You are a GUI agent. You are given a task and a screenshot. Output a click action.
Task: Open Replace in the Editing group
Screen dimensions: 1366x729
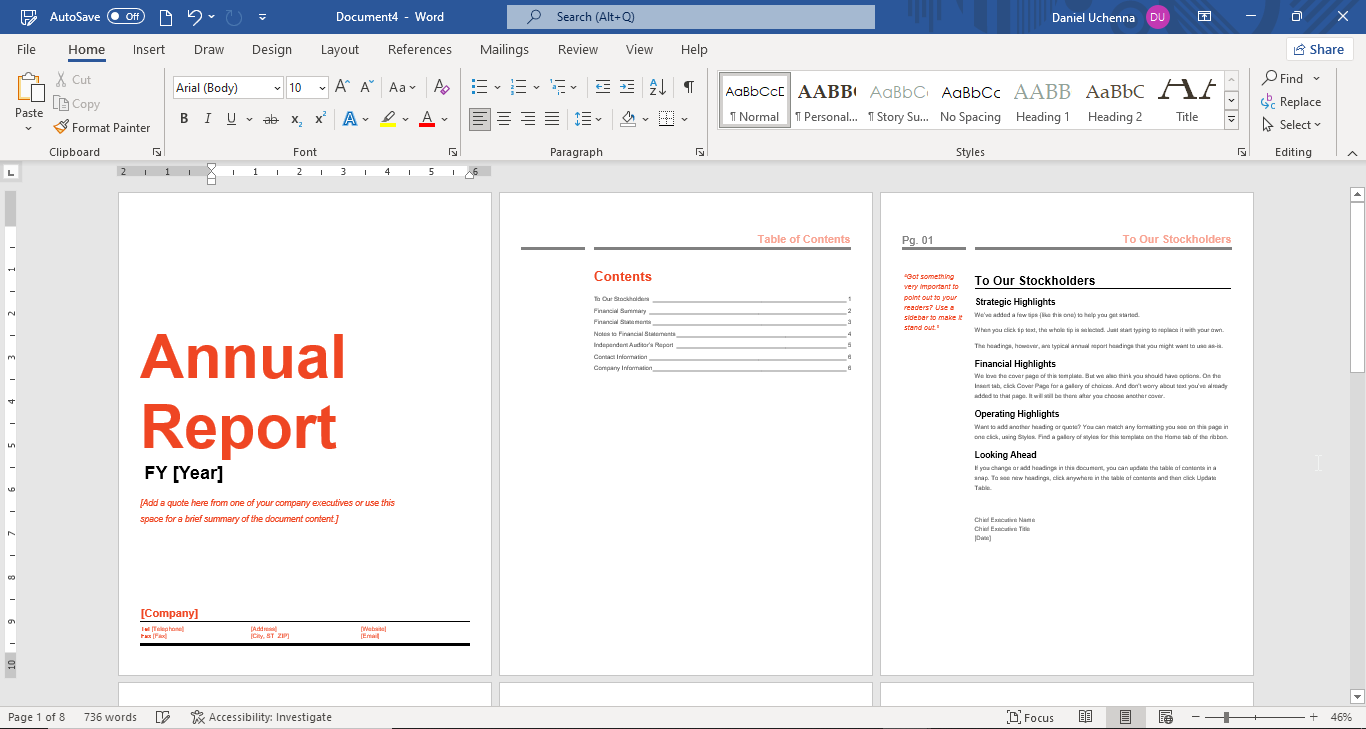pyautogui.click(x=1292, y=101)
